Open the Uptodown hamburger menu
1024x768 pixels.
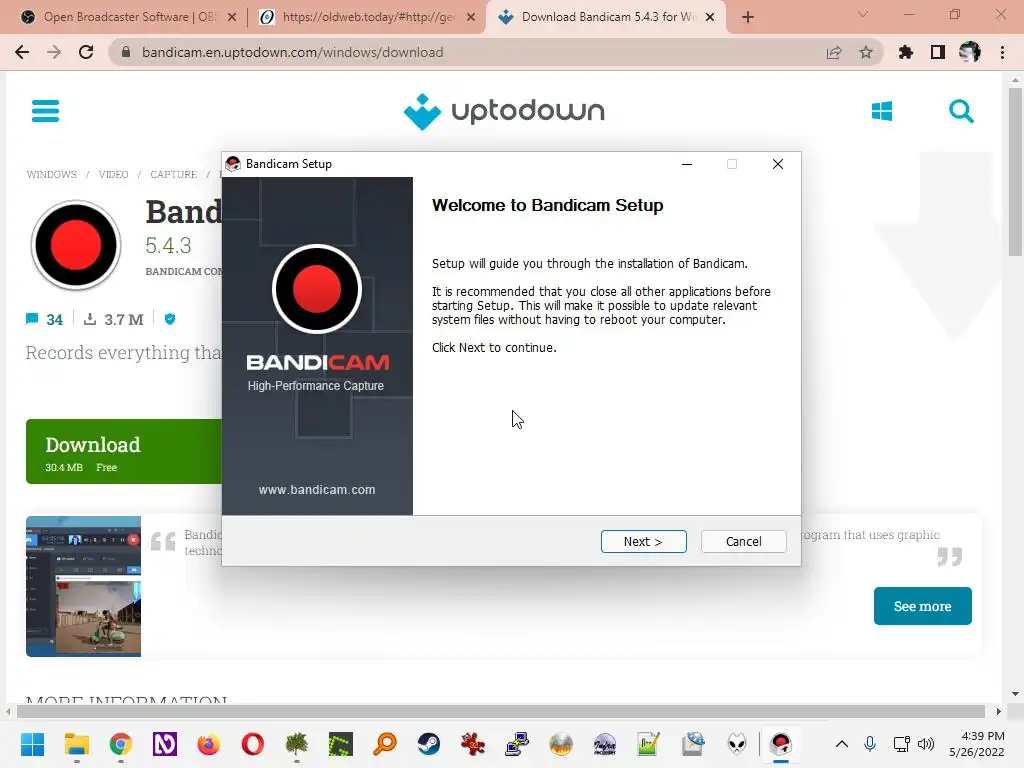click(46, 111)
